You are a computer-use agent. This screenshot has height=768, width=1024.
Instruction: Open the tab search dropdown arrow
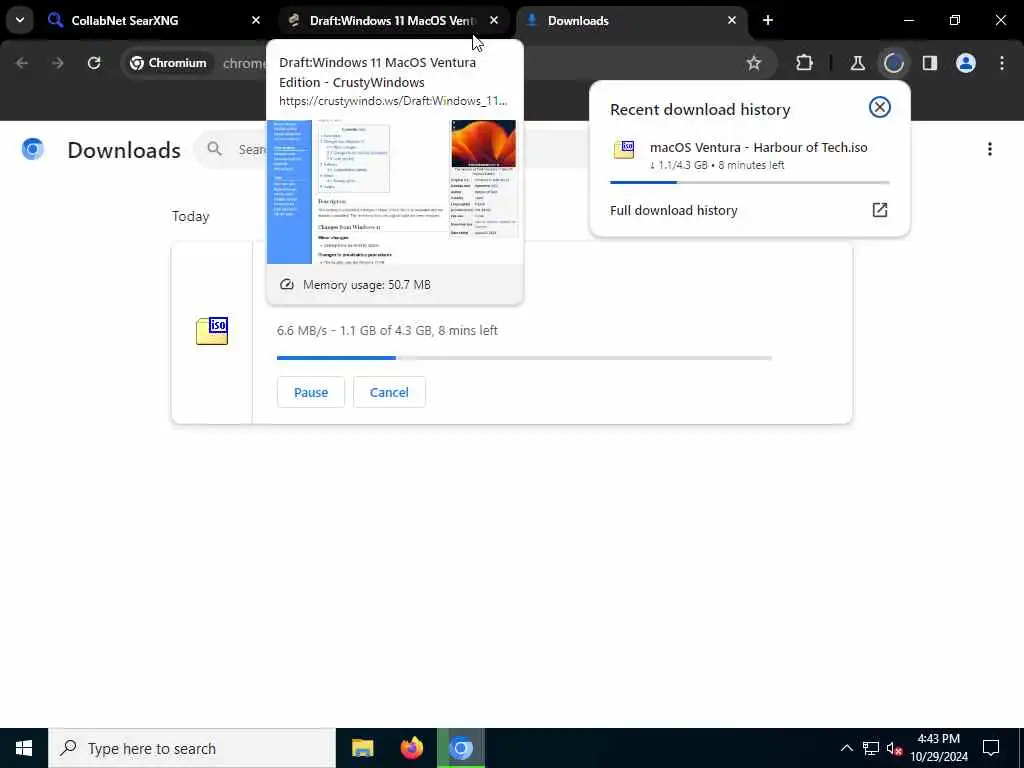tap(20, 20)
